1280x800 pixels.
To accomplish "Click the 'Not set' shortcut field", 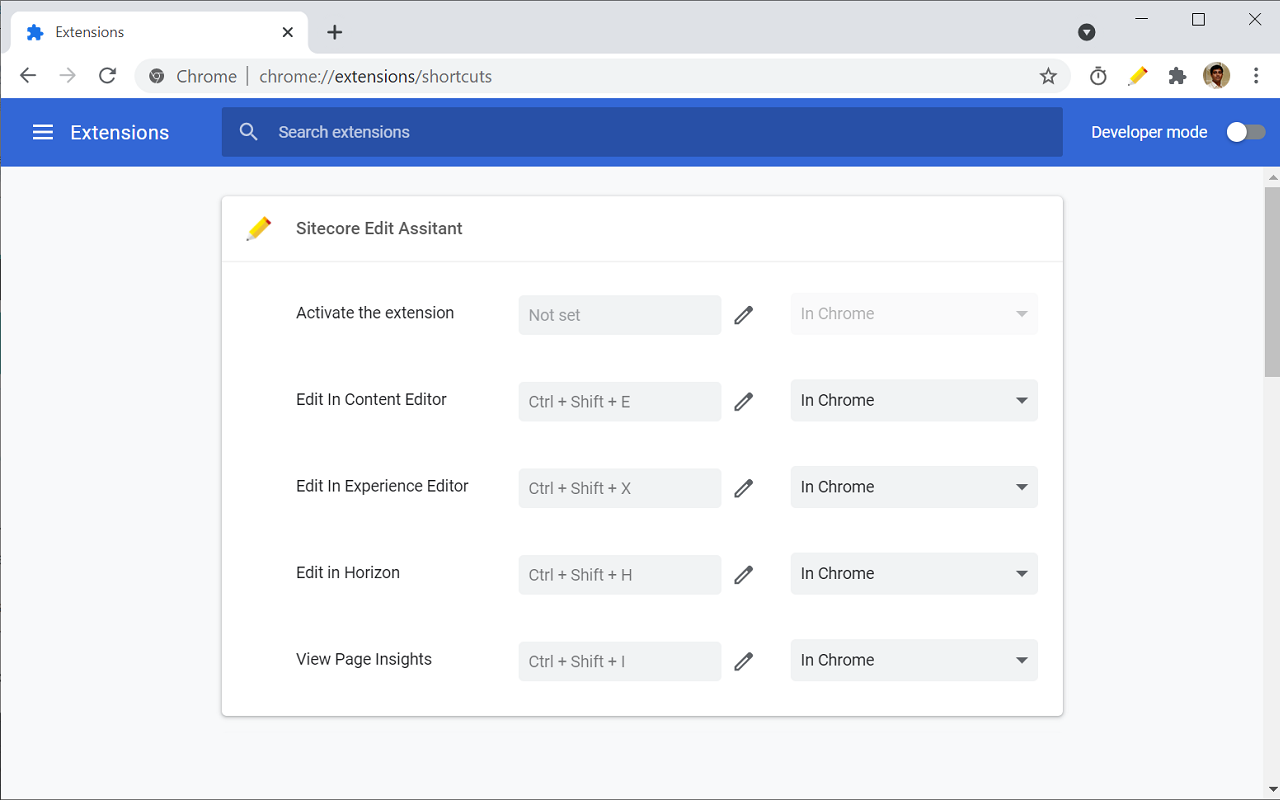I will pyautogui.click(x=620, y=315).
